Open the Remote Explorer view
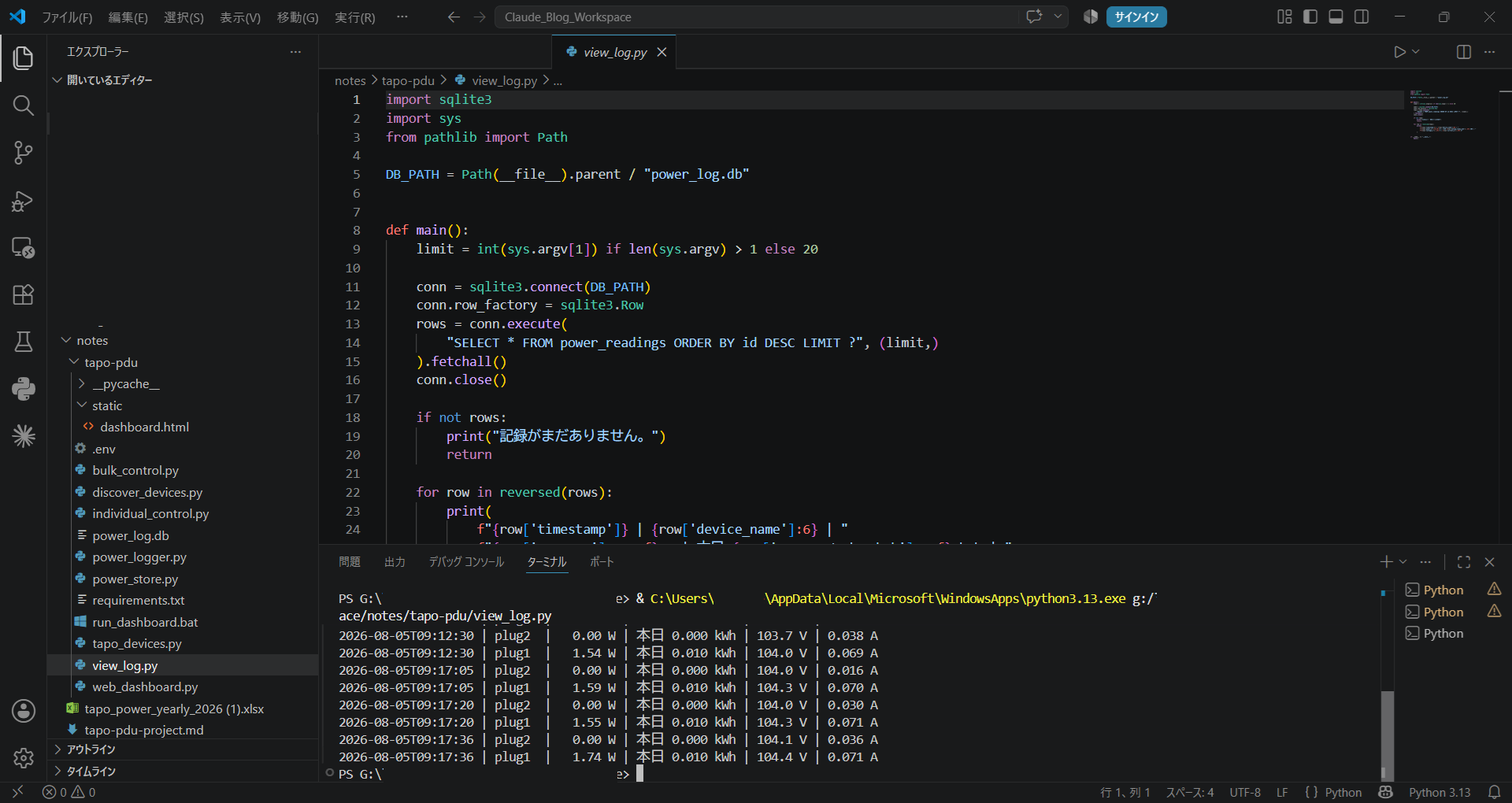Image resolution: width=1512 pixels, height=803 pixels. click(x=24, y=248)
